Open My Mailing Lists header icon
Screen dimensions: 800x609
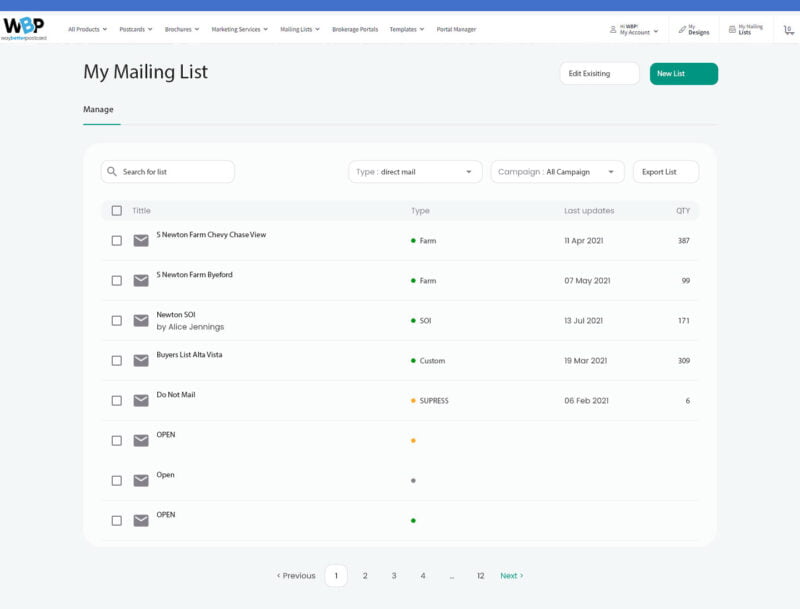click(732, 30)
